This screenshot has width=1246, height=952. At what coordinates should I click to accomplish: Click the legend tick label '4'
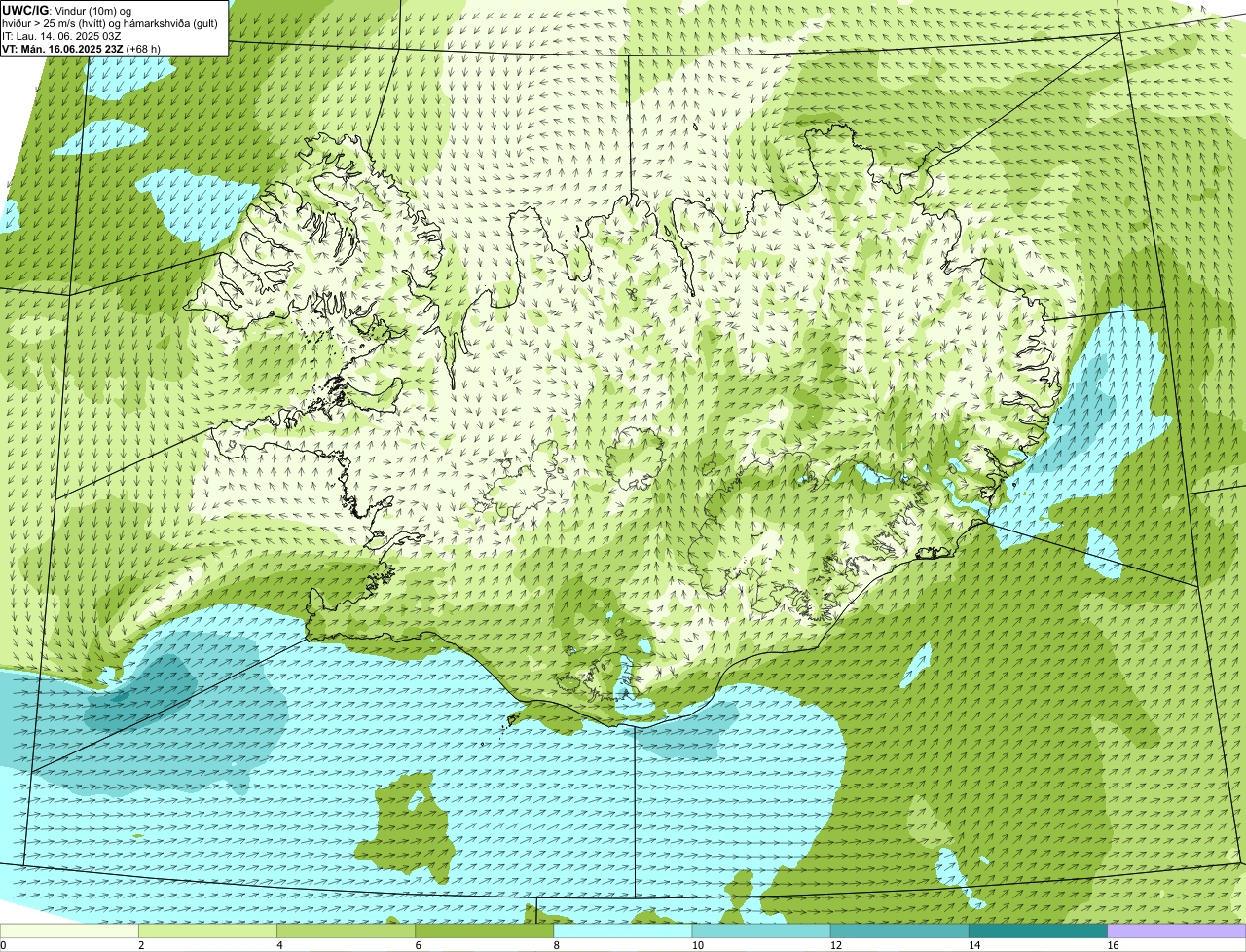coord(279,945)
